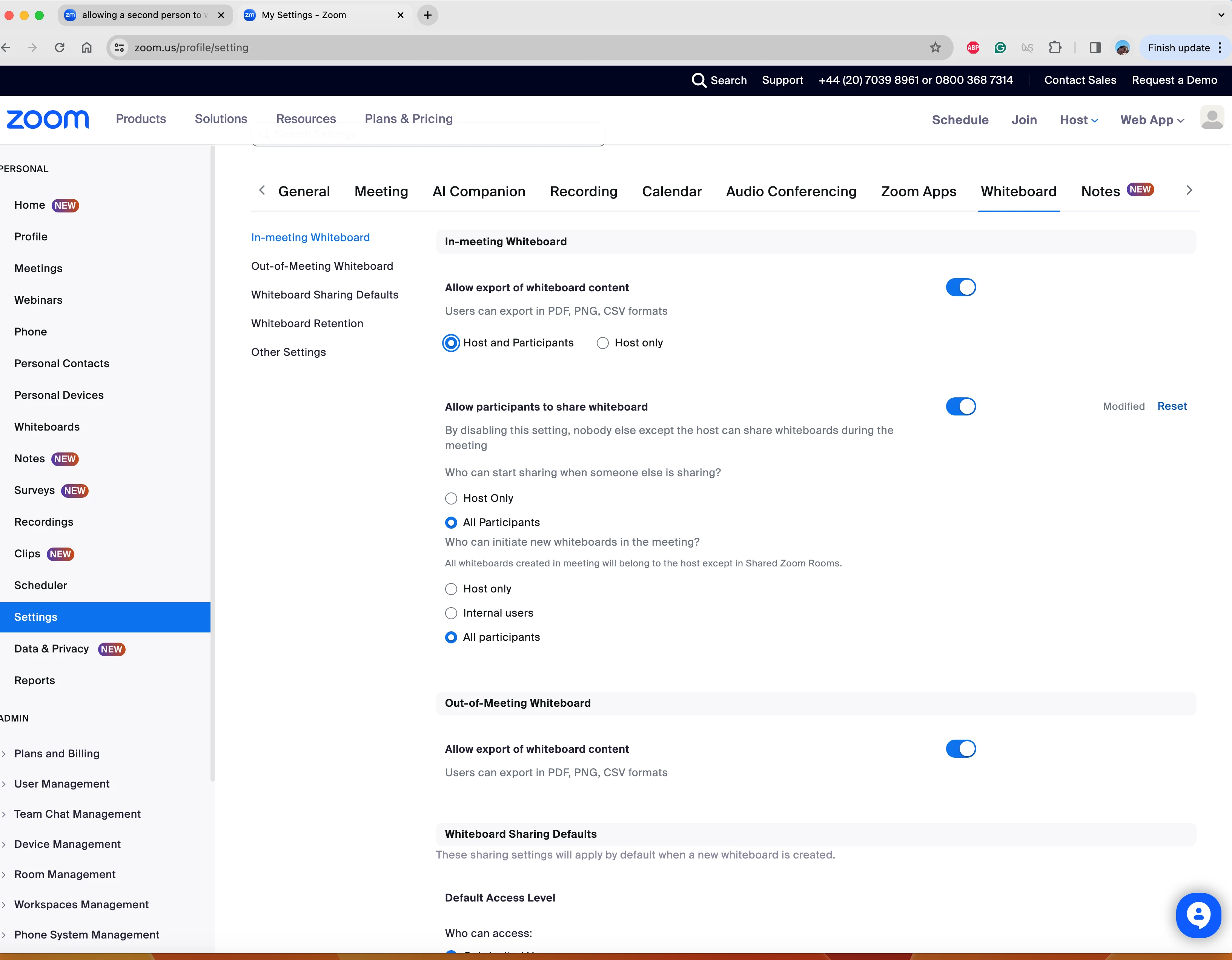Screen dimensions: 1232x960
Task: Toggle in-meeting Allow export of whiteboard content
Action: 960,287
